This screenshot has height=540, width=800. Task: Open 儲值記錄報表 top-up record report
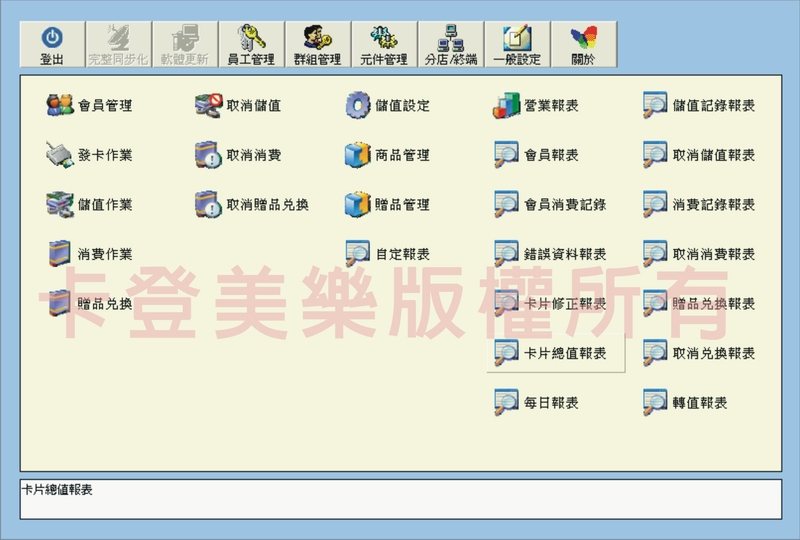(x=698, y=106)
